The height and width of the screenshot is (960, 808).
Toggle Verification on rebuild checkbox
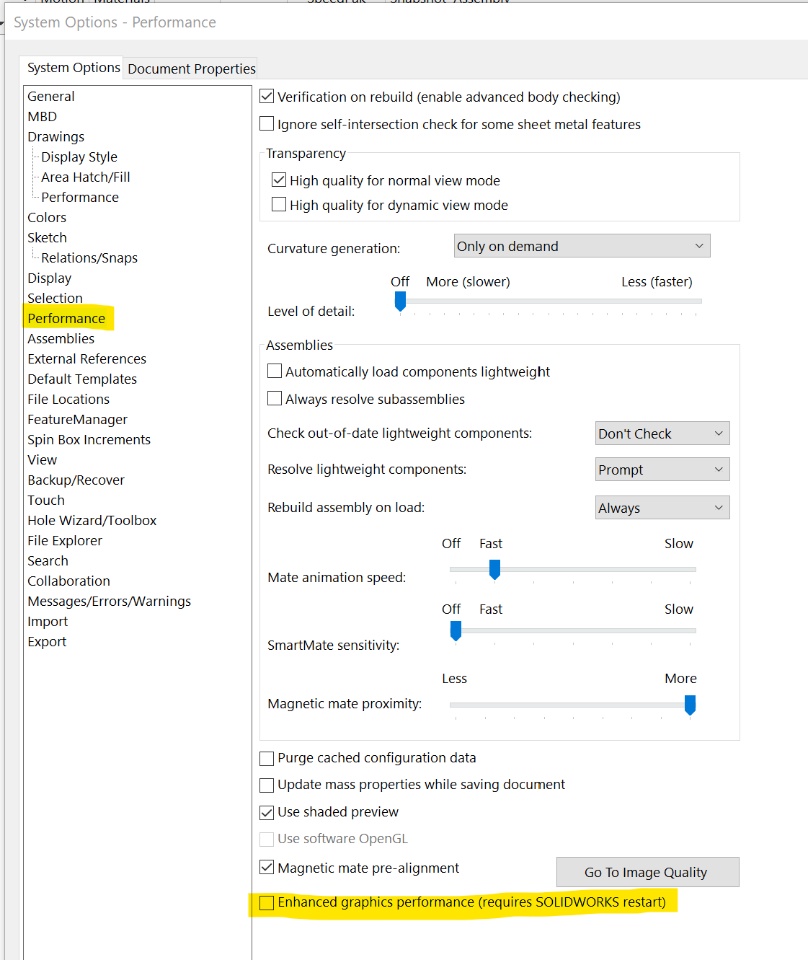point(266,97)
